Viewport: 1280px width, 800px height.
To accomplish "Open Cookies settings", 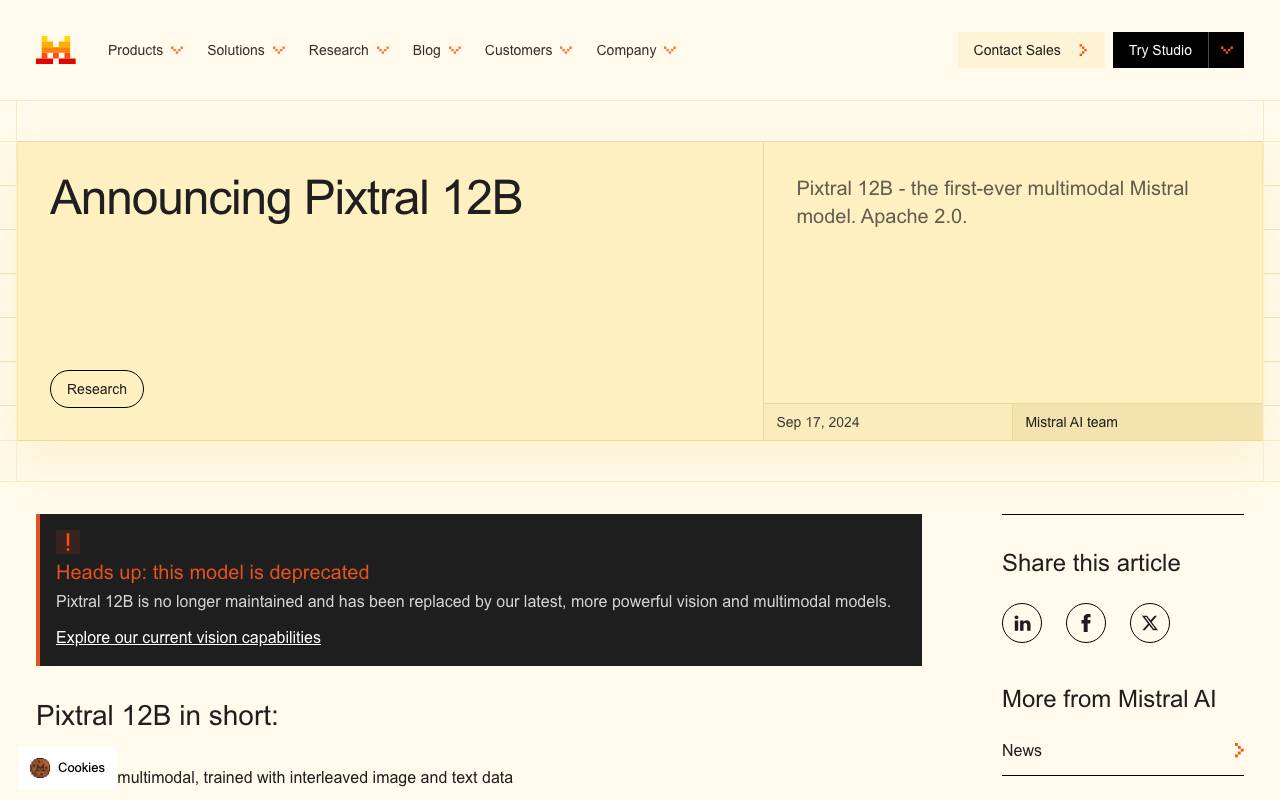I will pos(67,768).
